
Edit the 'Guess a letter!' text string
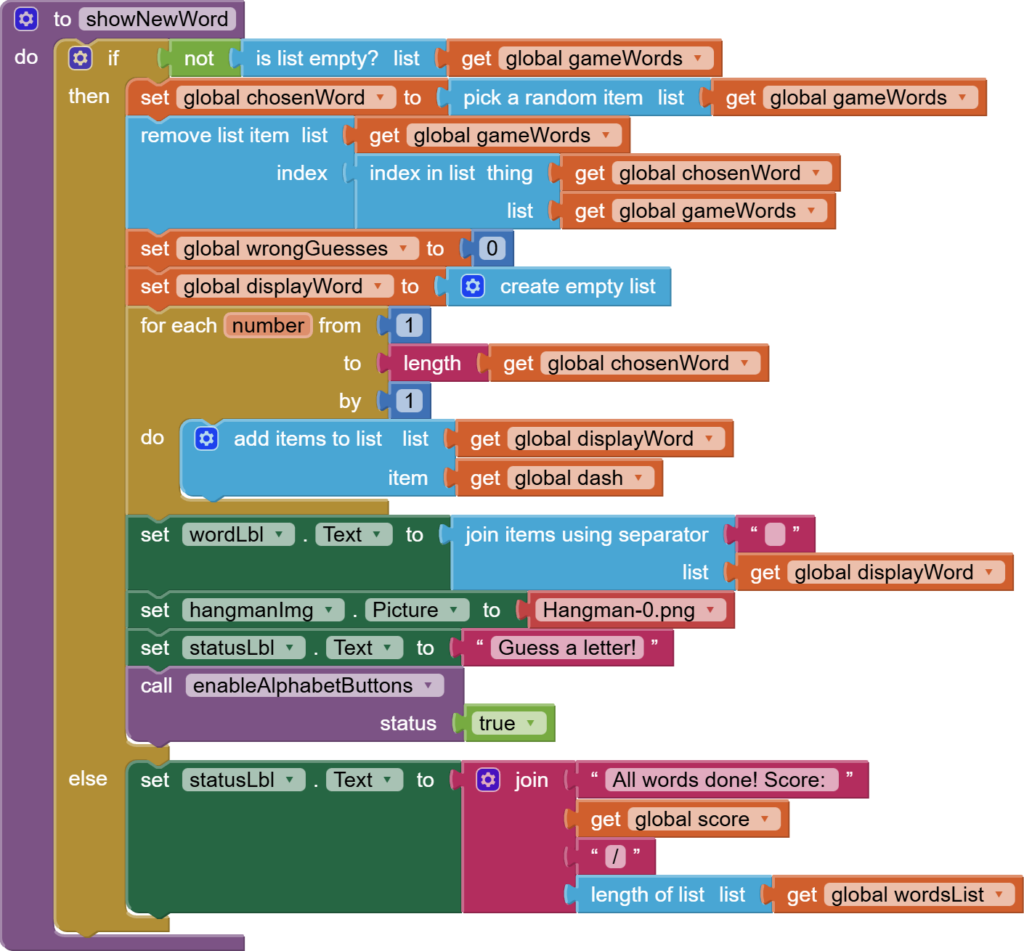[x=567, y=648]
